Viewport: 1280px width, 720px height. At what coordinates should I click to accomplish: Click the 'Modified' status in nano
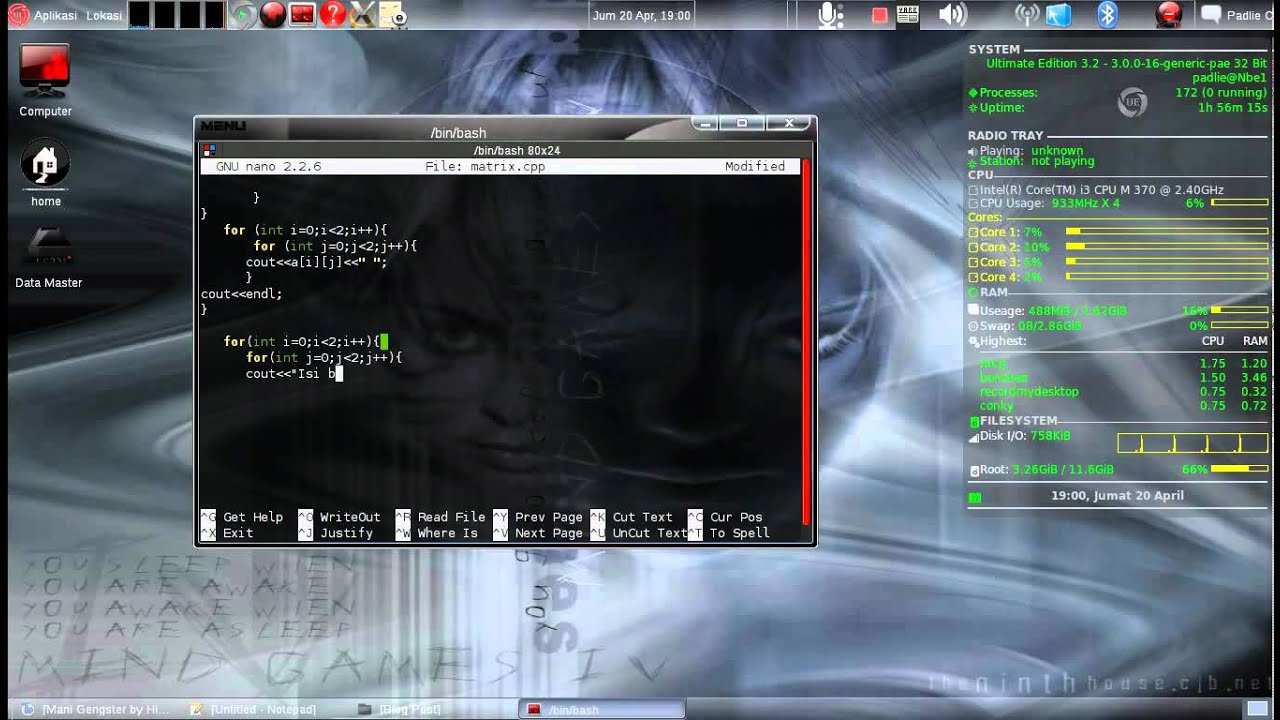[x=755, y=167]
